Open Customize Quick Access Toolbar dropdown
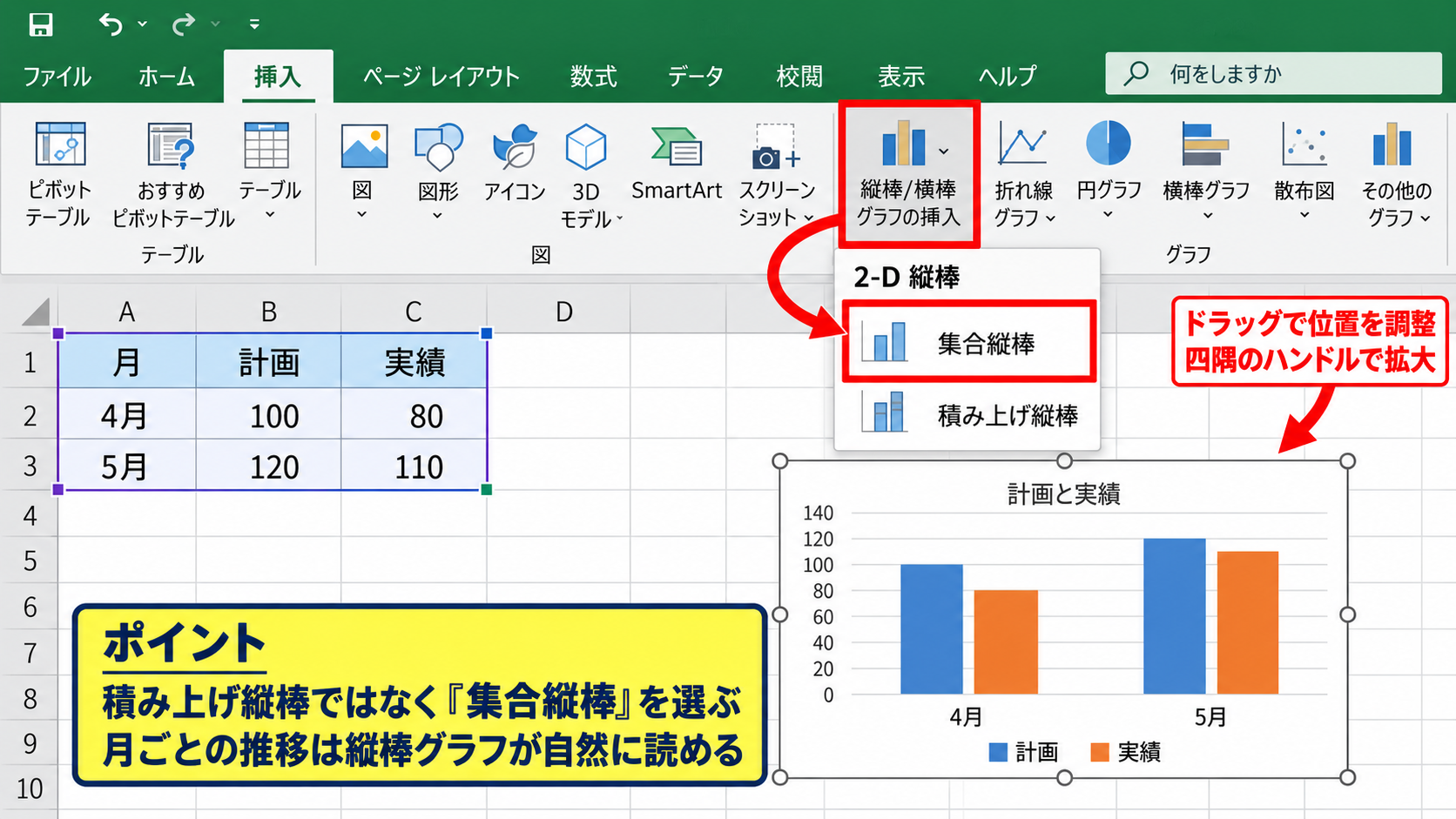This screenshot has width=1456, height=819. click(254, 24)
